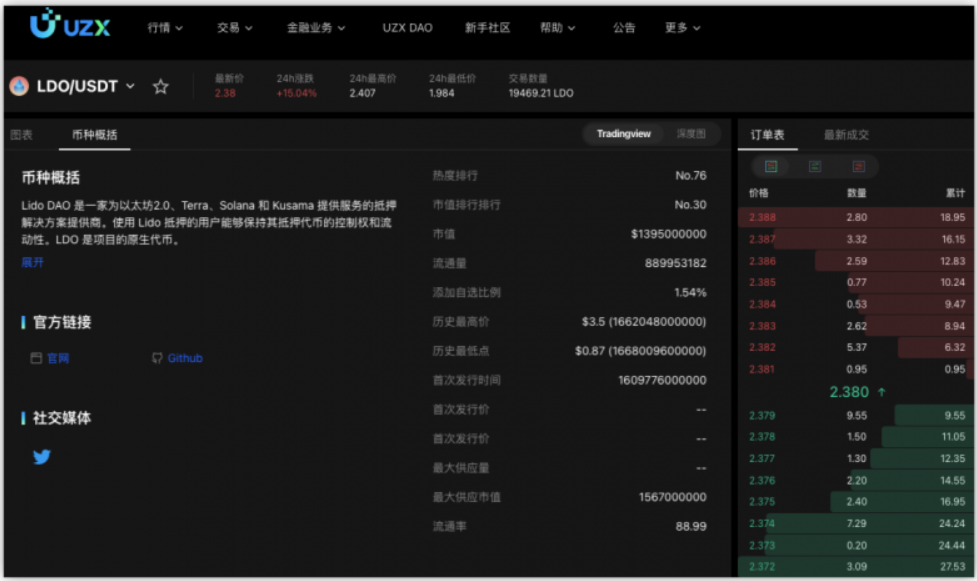Click buy order price 2.378
Viewport: 977px width, 581px height.
[762, 436]
